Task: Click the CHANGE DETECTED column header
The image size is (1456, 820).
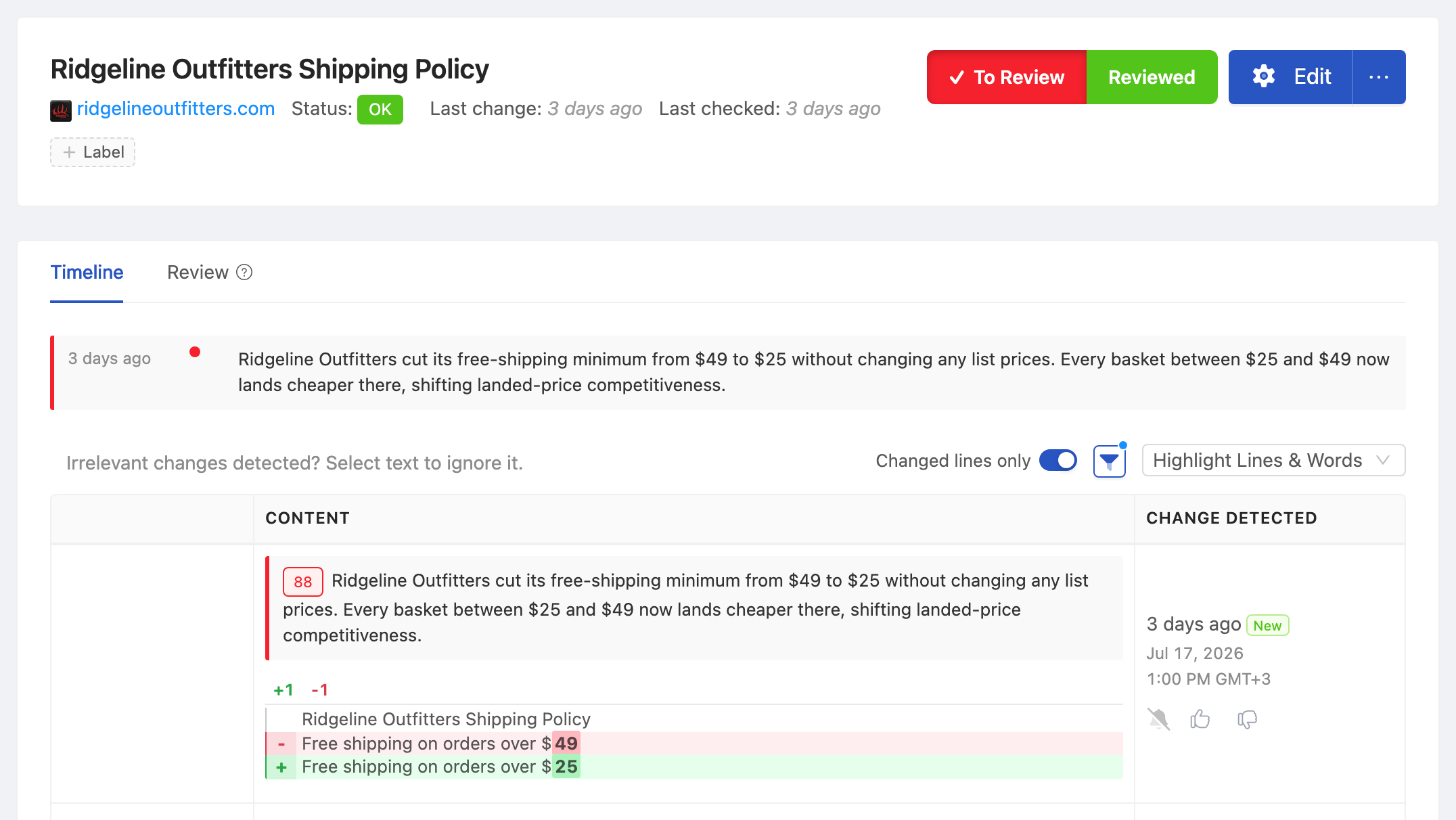Action: (x=1231, y=518)
